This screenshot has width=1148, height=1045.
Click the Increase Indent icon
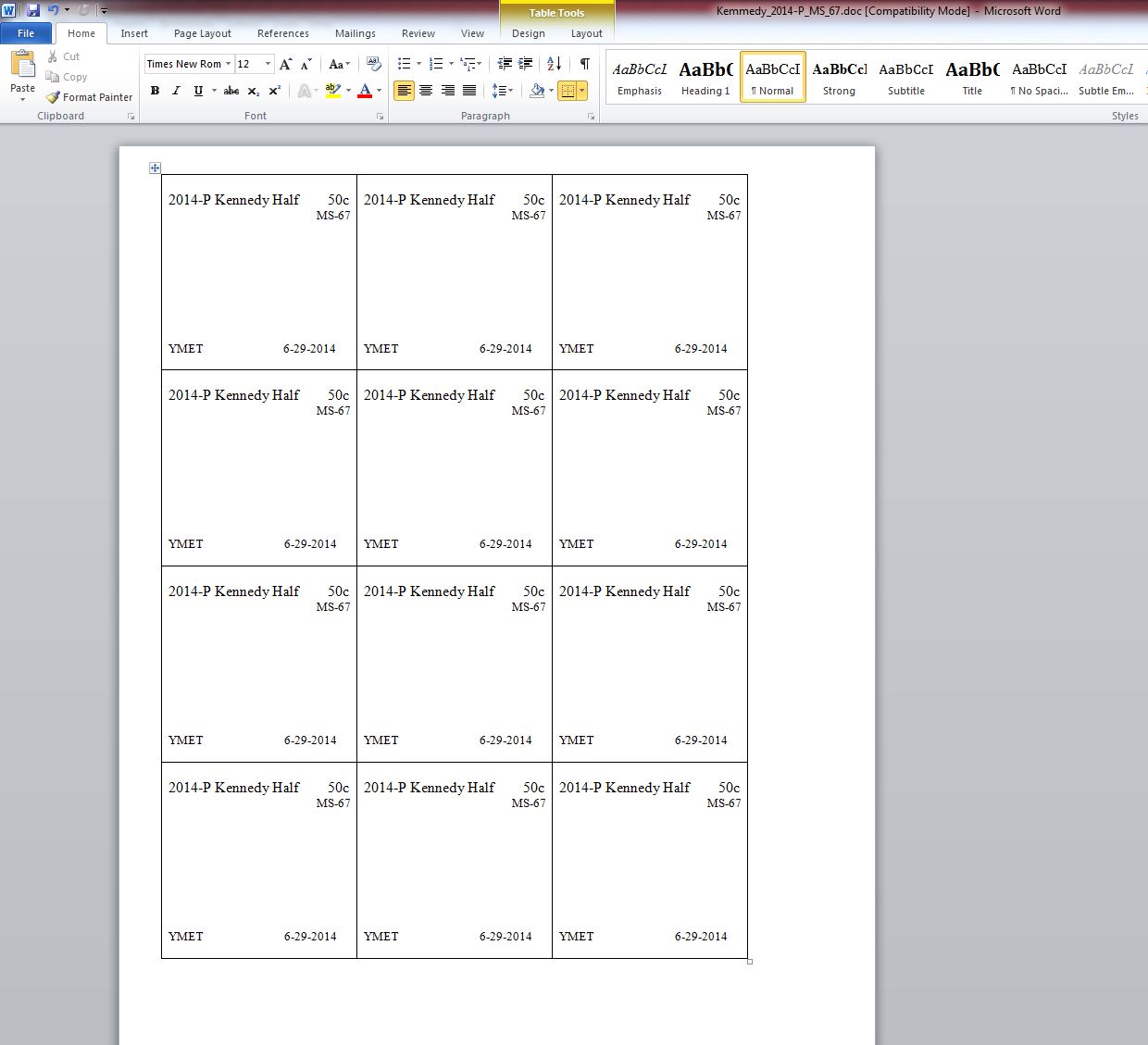[526, 64]
